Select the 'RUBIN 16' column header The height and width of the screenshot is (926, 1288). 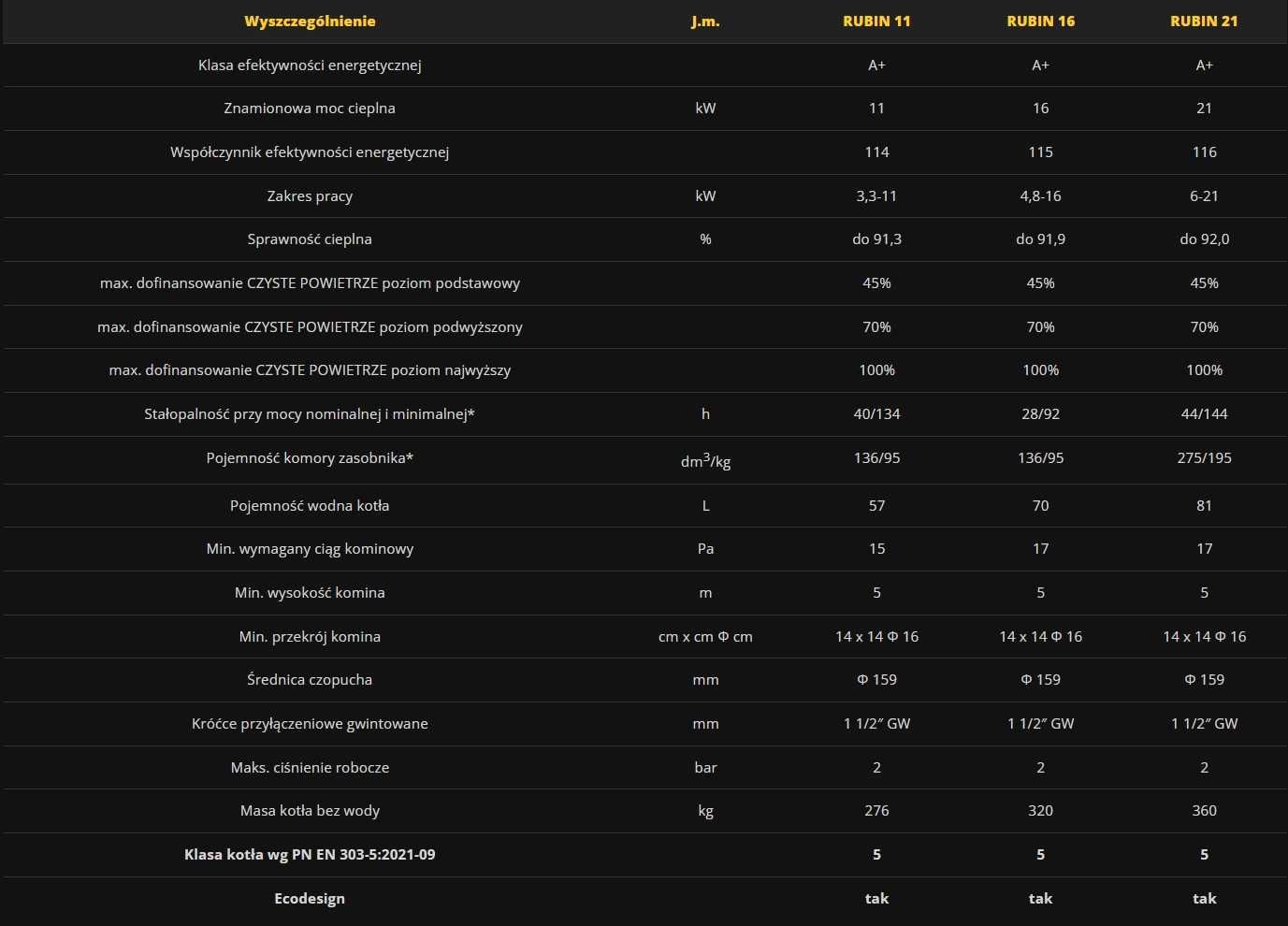[1040, 22]
